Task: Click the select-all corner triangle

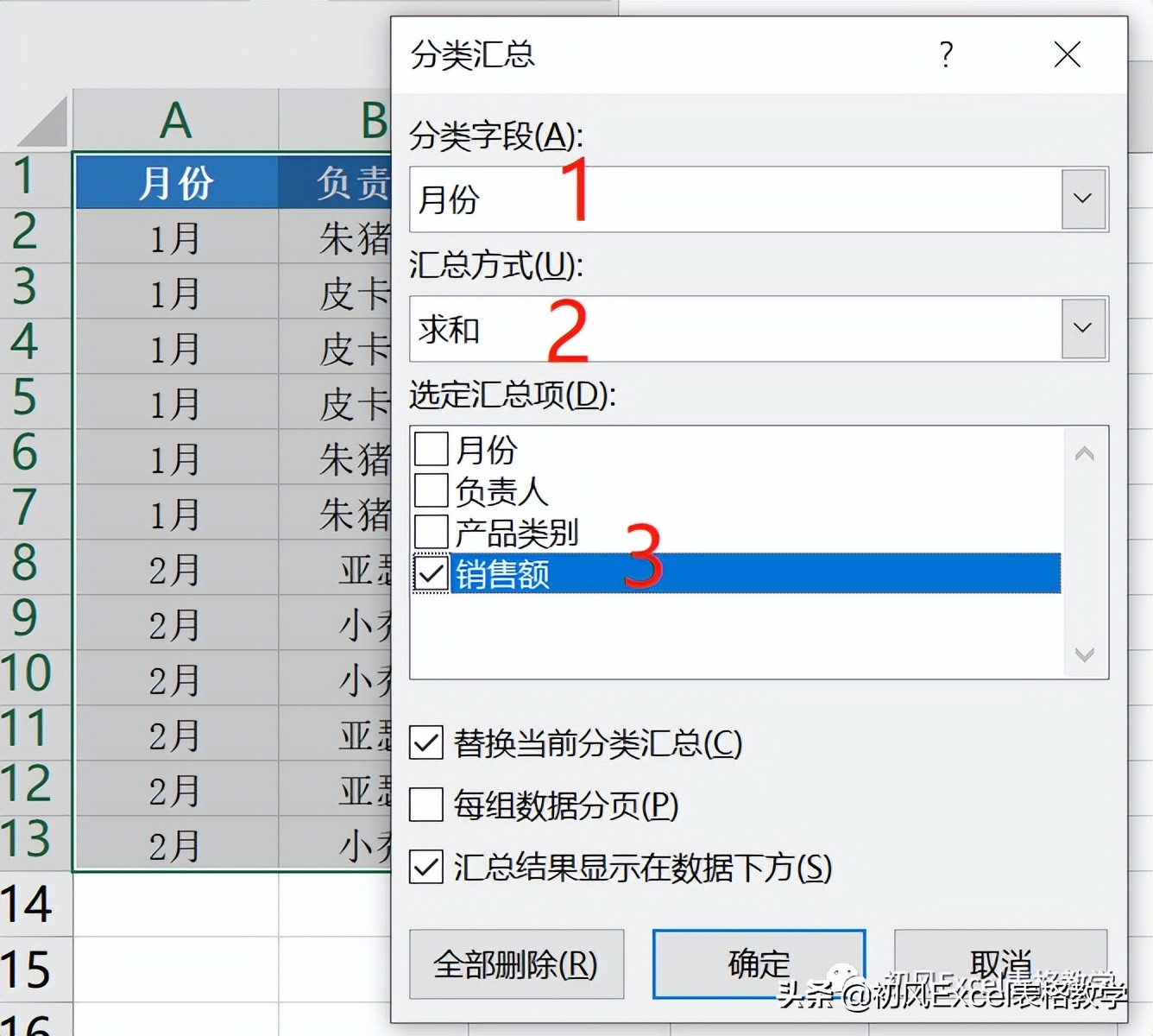Action: (x=43, y=122)
